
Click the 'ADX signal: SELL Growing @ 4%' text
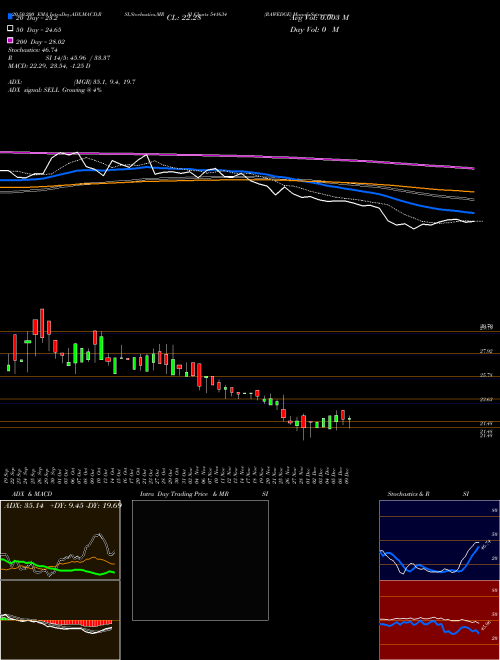[55, 90]
